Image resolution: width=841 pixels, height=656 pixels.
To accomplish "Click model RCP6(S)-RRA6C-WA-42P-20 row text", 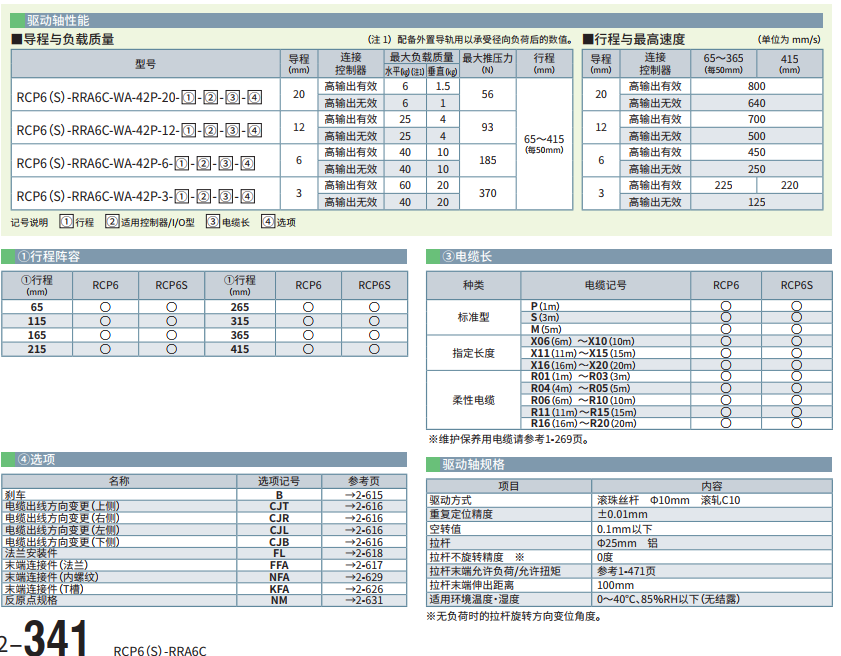I will coord(139,98).
